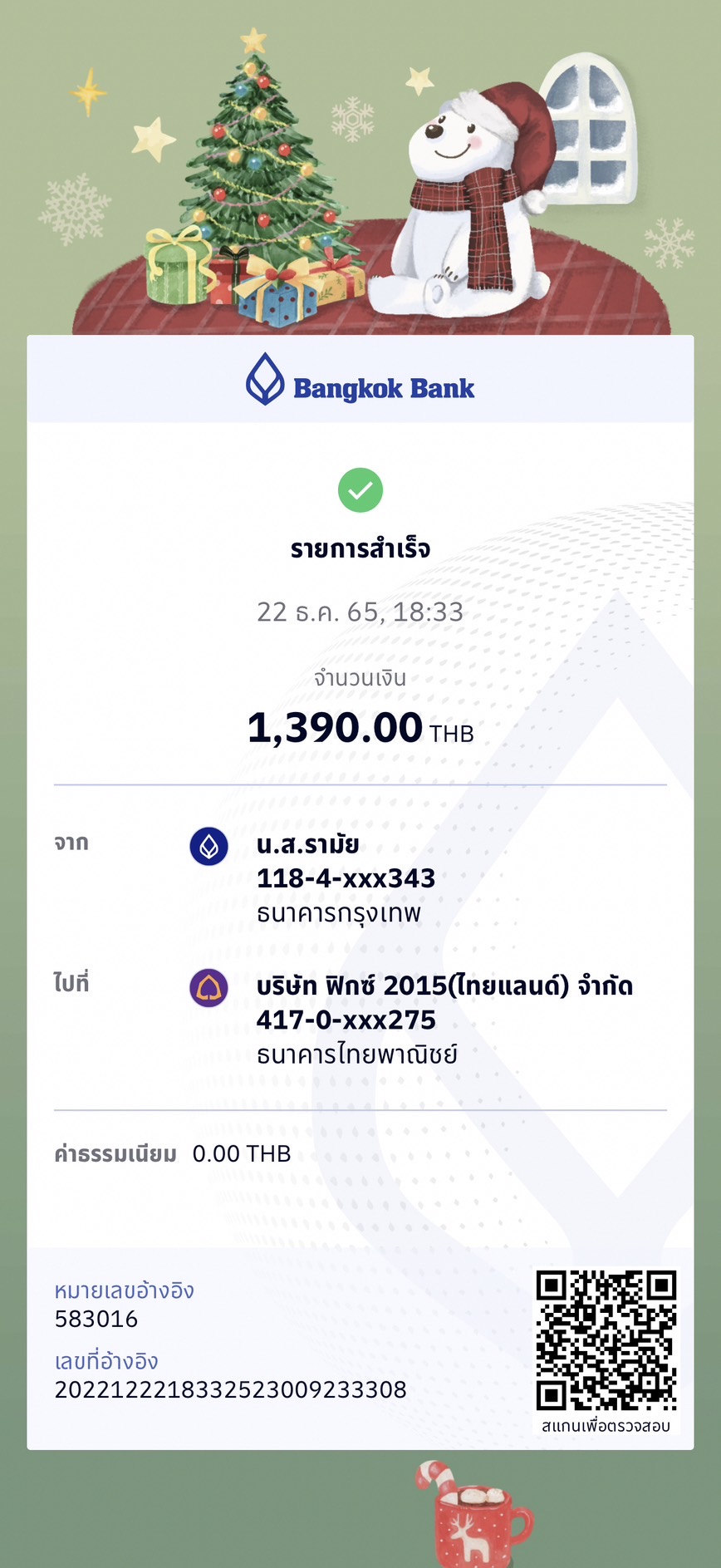Click the green success checkmark icon
721x1568 pixels.
360,490
